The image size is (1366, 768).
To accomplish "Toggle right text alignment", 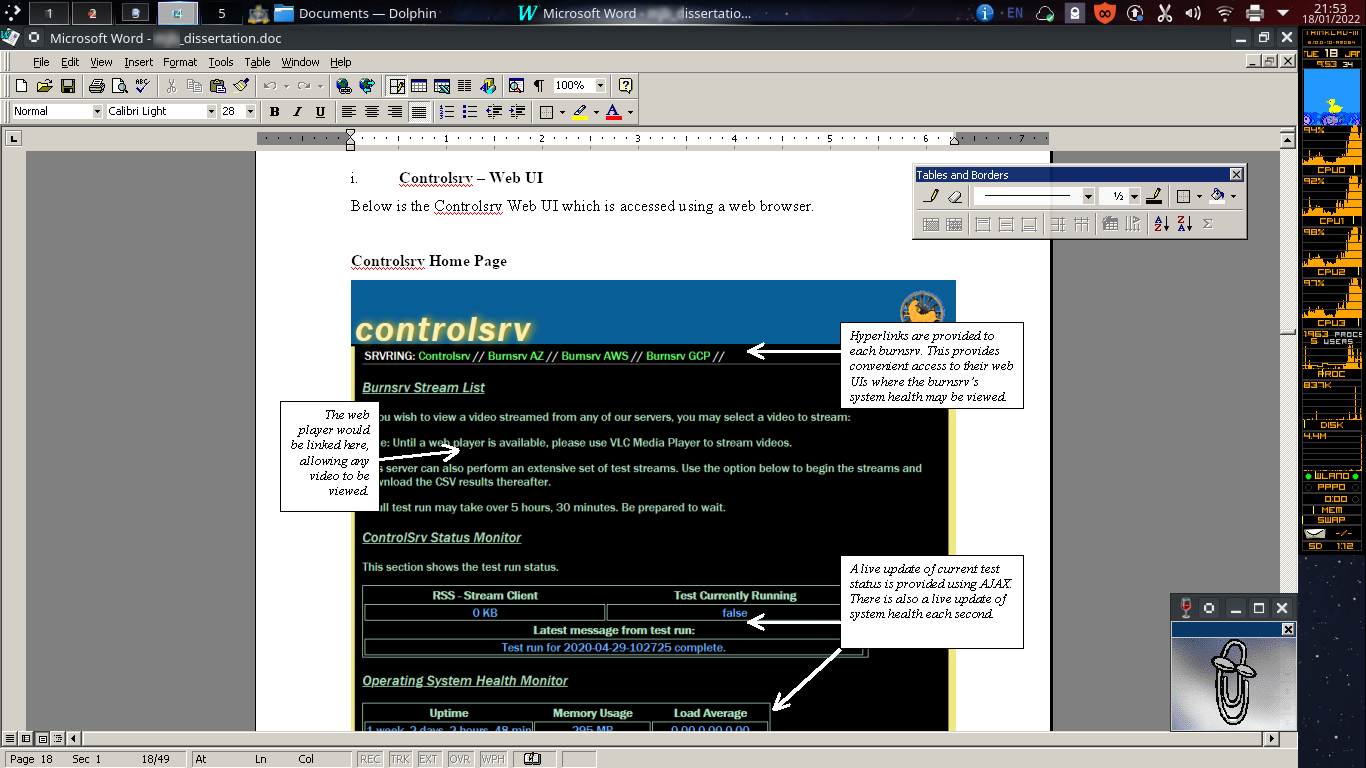I will (395, 111).
